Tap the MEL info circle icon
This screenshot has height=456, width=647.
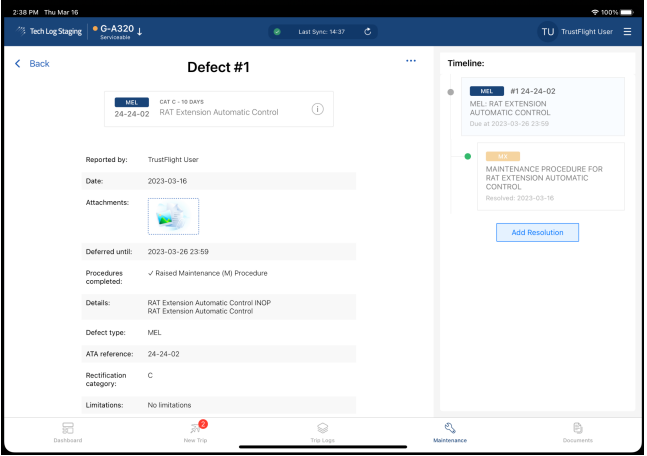tap(318, 109)
